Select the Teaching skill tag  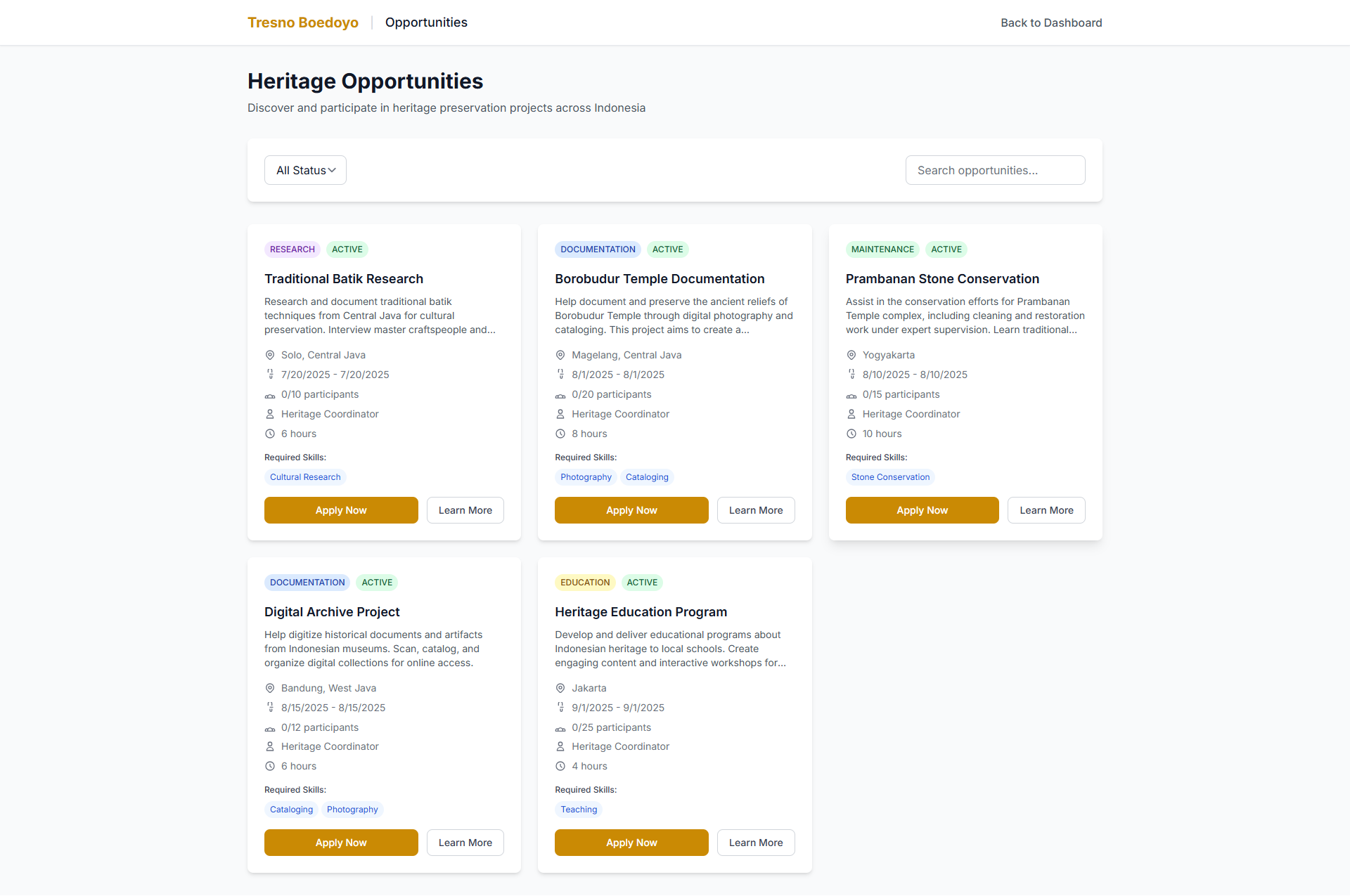click(x=579, y=810)
